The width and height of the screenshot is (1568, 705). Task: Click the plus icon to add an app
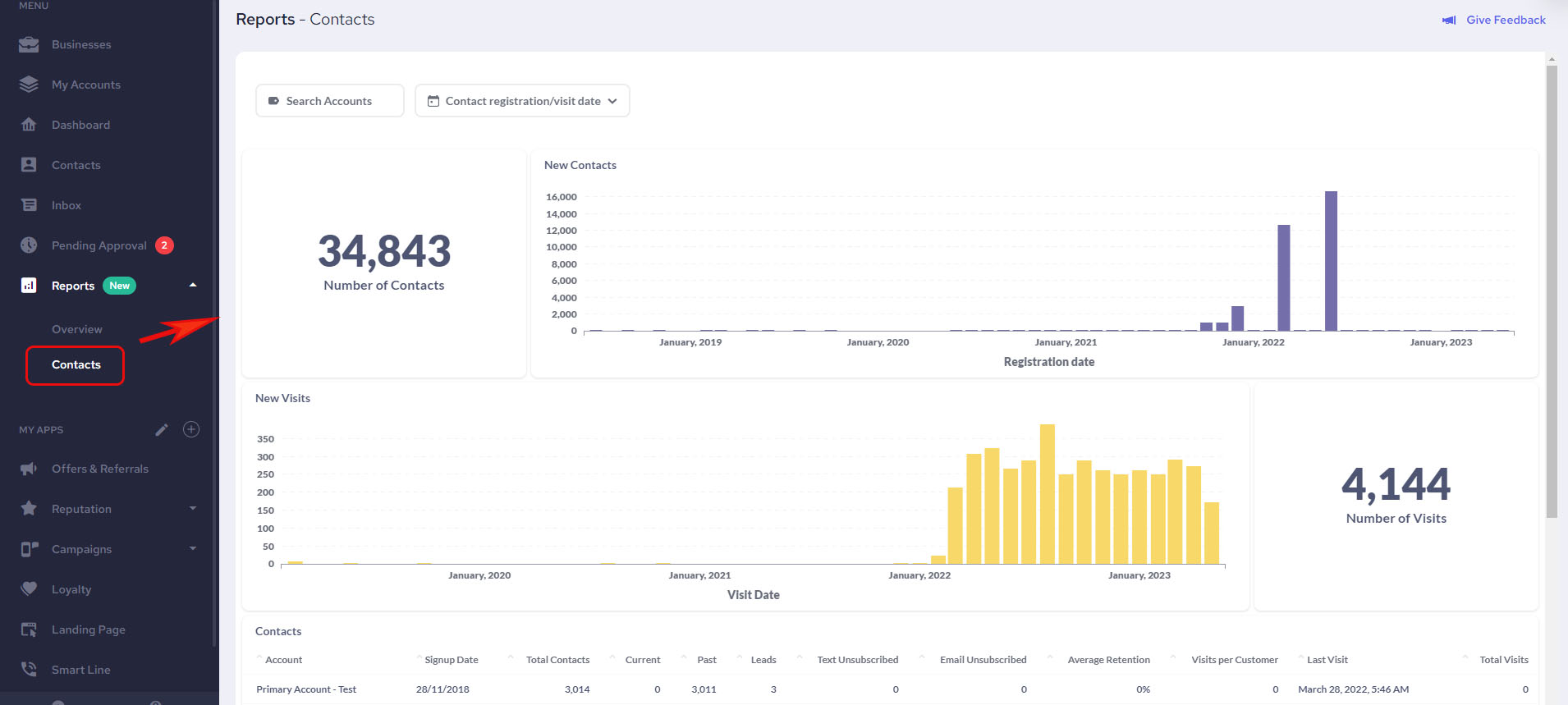[191, 429]
